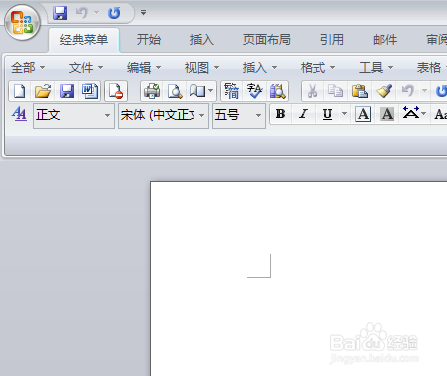Toggle italic formatting
The width and height of the screenshot is (447, 376).
point(303,114)
